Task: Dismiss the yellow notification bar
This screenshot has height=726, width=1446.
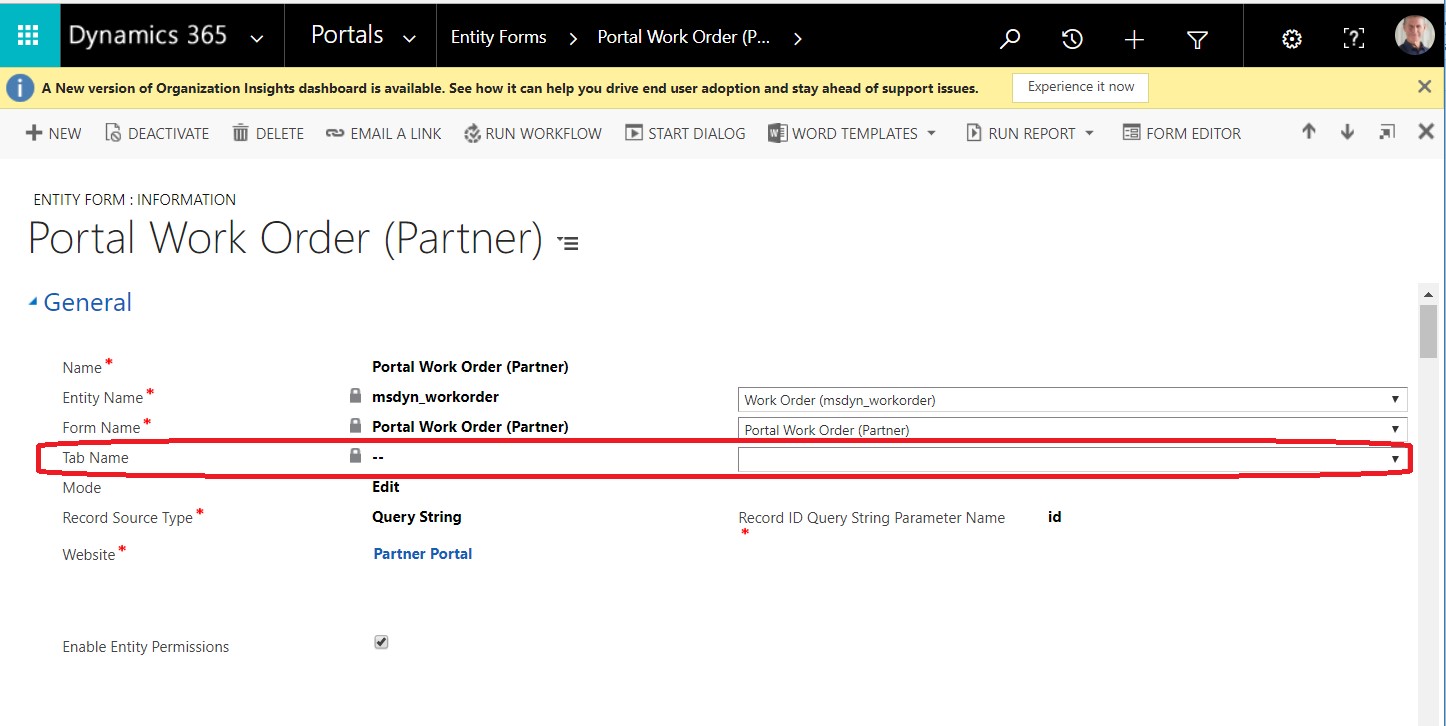Action: tap(1425, 87)
